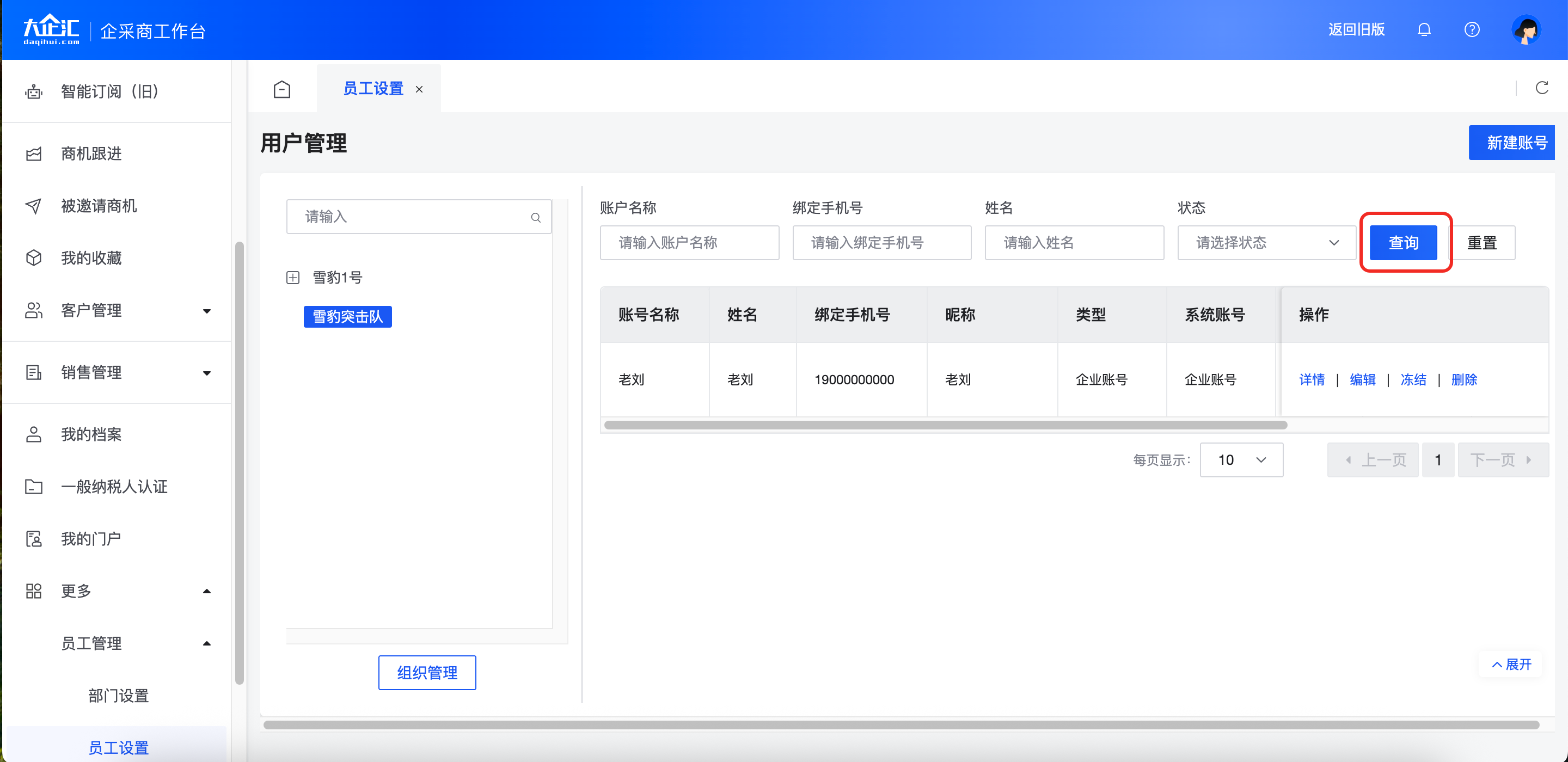Click the 查询 button
Image resolution: width=1568 pixels, height=762 pixels.
pyautogui.click(x=1403, y=243)
